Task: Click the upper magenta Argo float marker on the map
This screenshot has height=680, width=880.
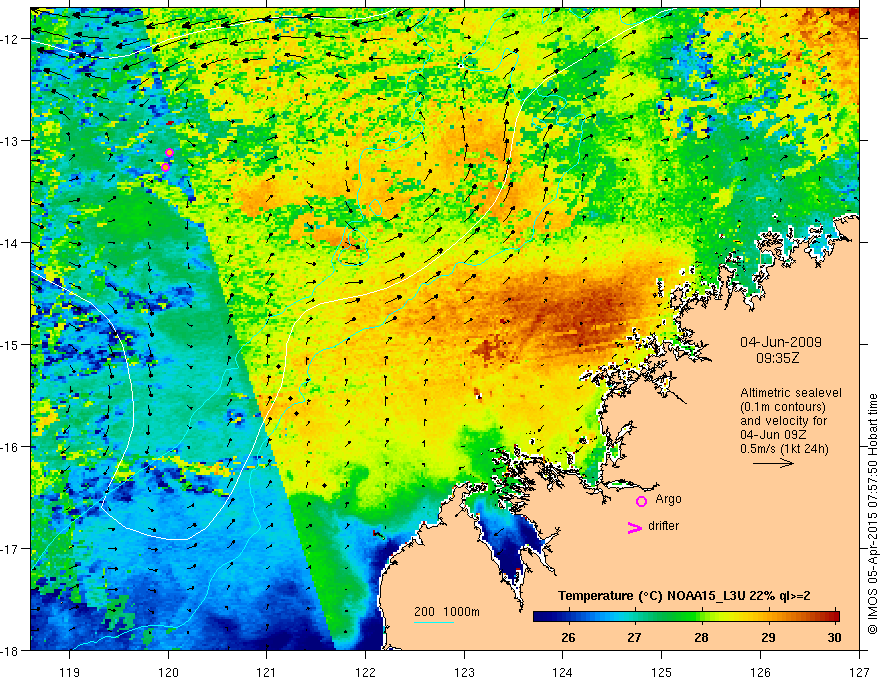Action: pos(169,153)
